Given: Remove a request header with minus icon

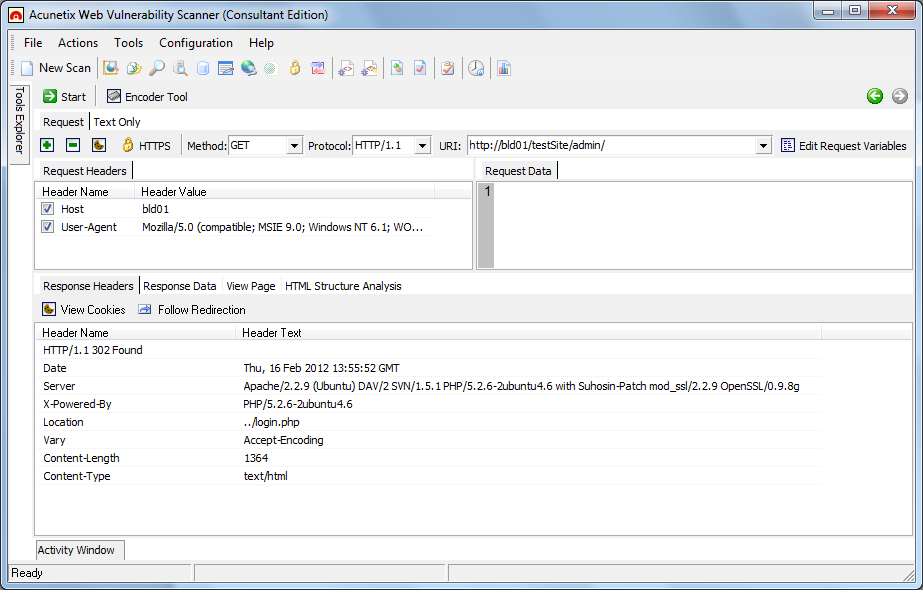Looking at the screenshot, I should pyautogui.click(x=73, y=145).
